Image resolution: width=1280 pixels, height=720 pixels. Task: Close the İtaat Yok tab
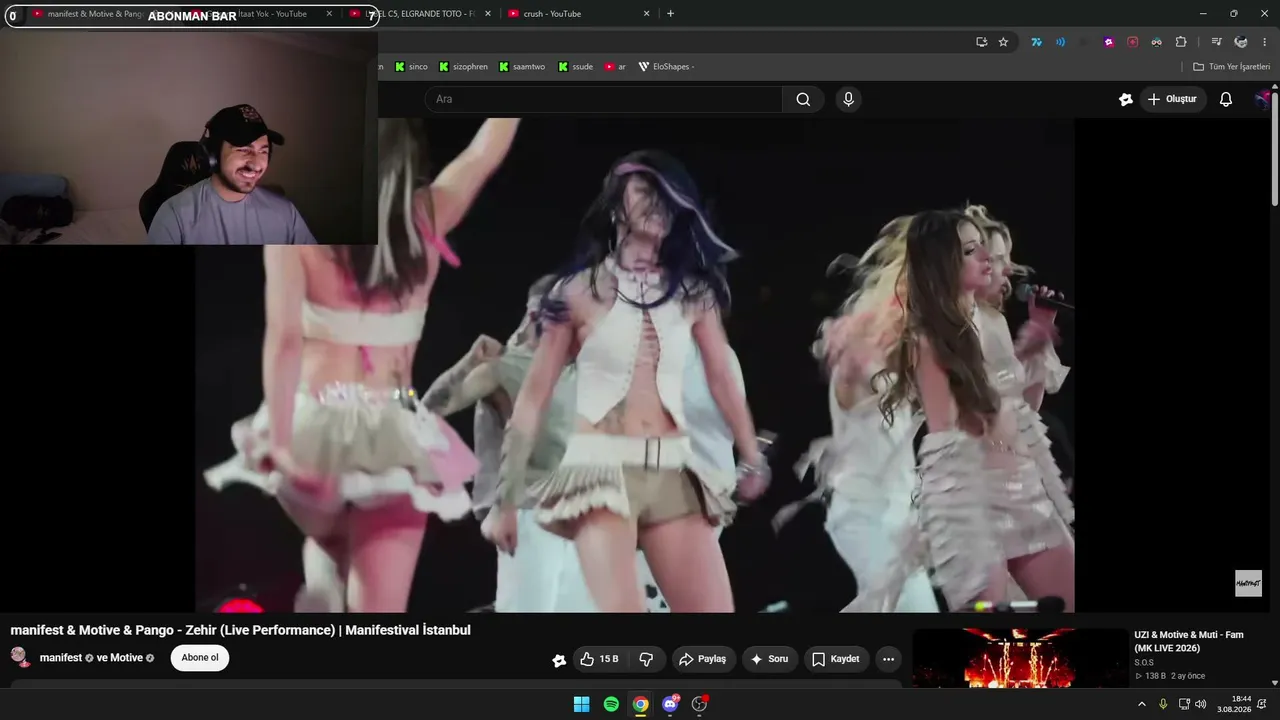coord(329,14)
